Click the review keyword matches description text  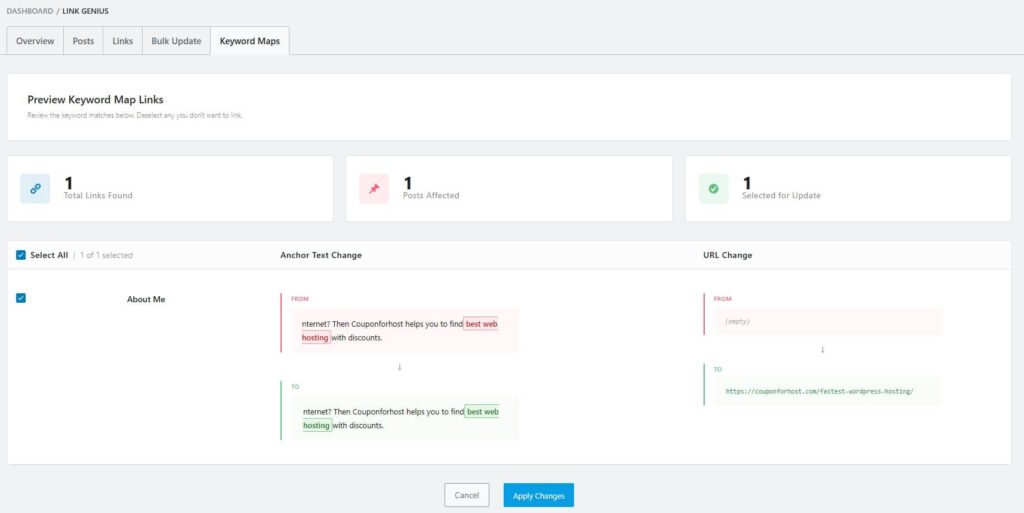(x=135, y=116)
